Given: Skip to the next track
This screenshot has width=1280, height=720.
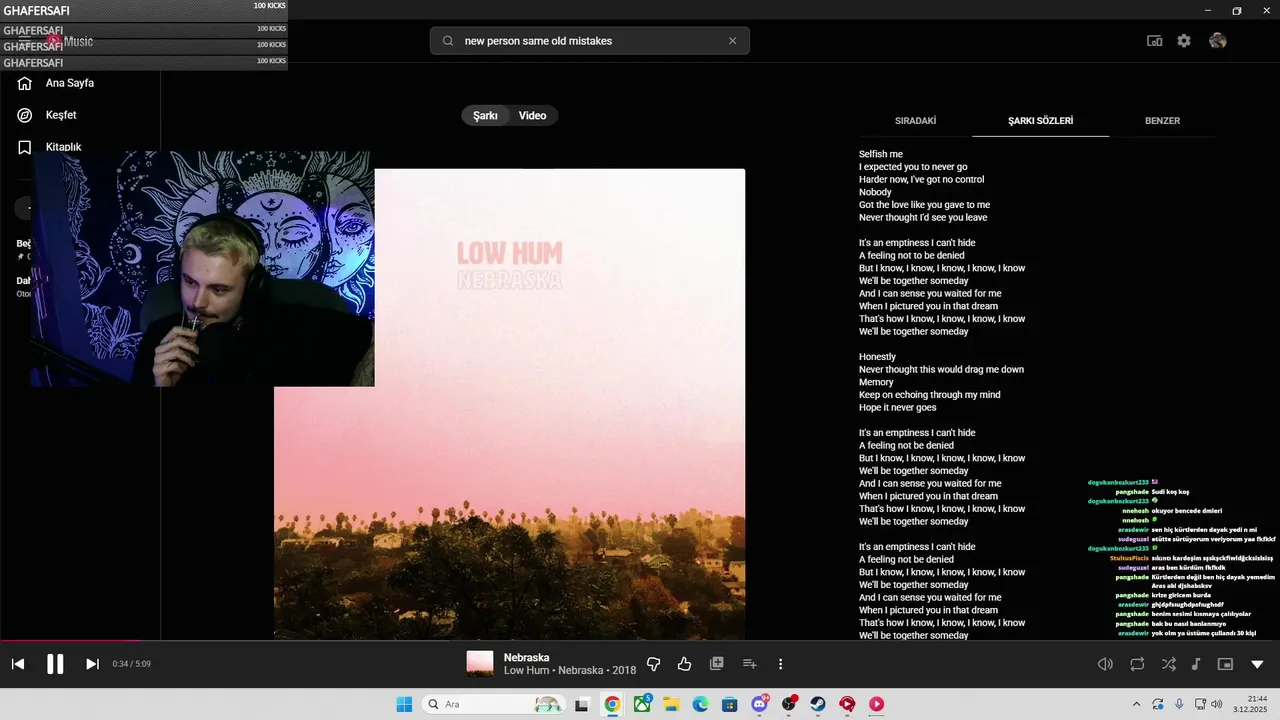Looking at the screenshot, I should tap(92, 664).
